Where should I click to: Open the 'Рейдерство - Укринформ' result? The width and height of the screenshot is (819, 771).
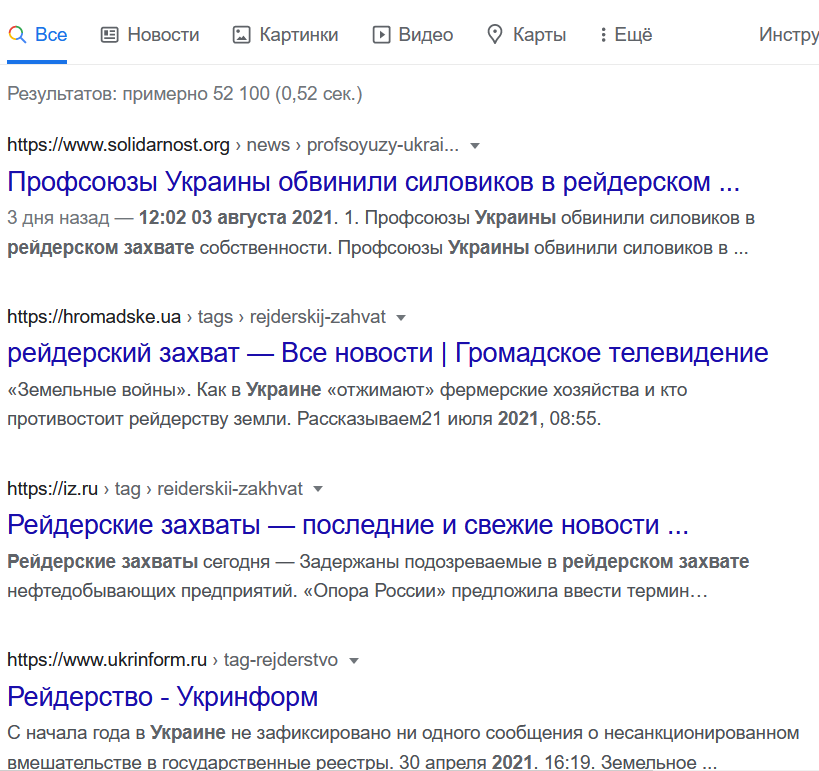pyautogui.click(x=162, y=696)
